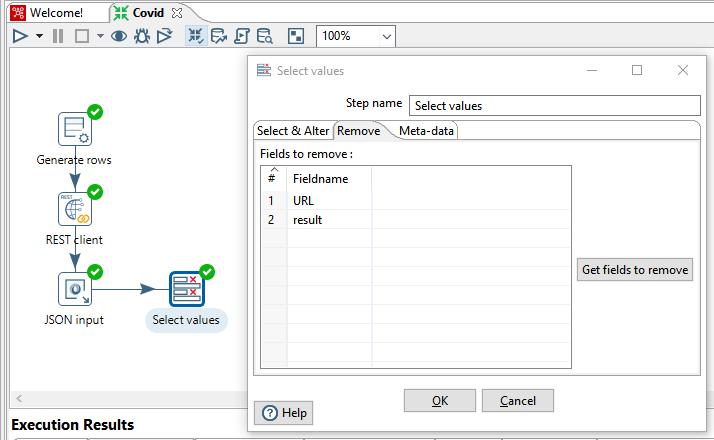Open the 100% zoom level dropdown
Viewport: 714px width, 440px height.
tap(356, 36)
